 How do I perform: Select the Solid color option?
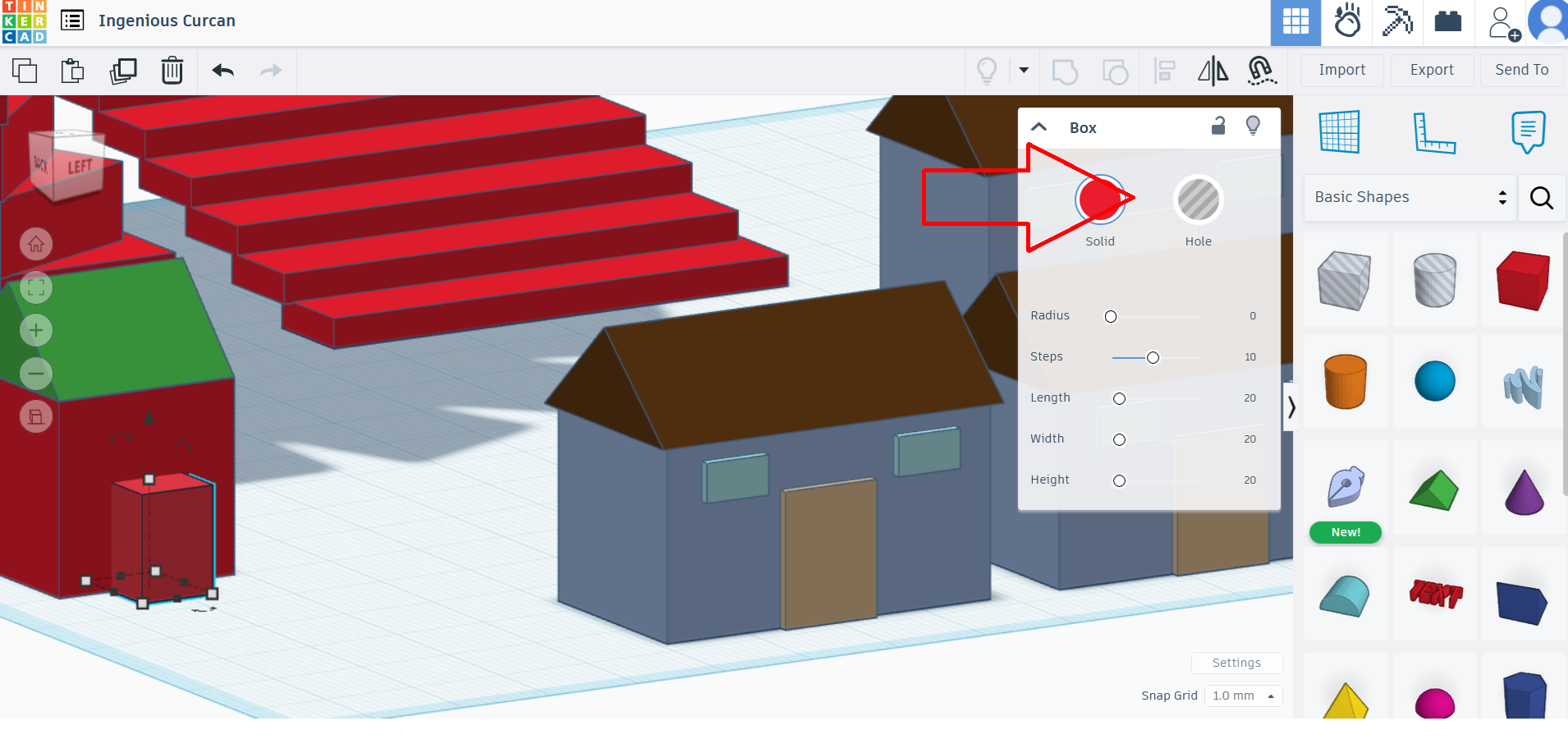1100,200
